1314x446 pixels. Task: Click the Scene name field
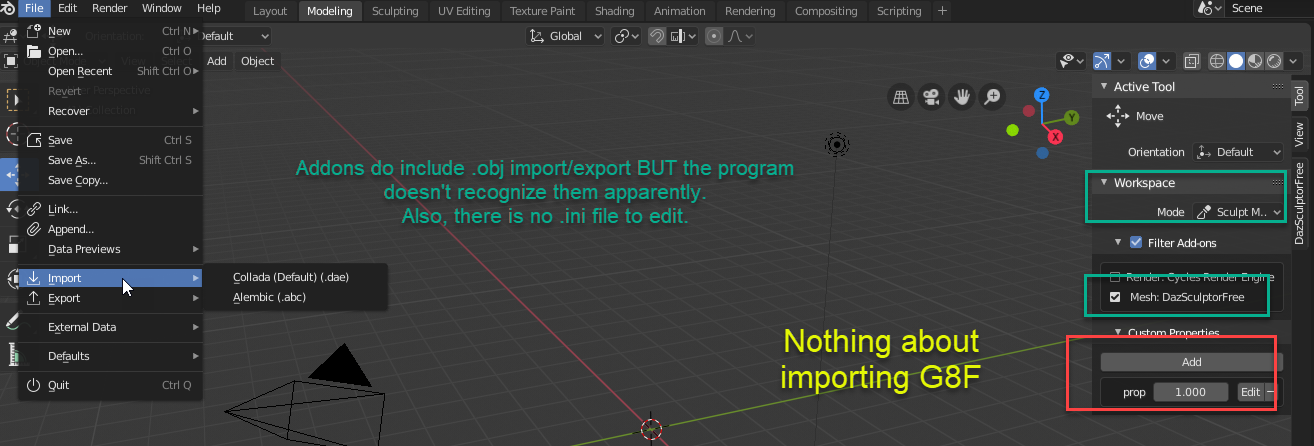(x=1268, y=8)
